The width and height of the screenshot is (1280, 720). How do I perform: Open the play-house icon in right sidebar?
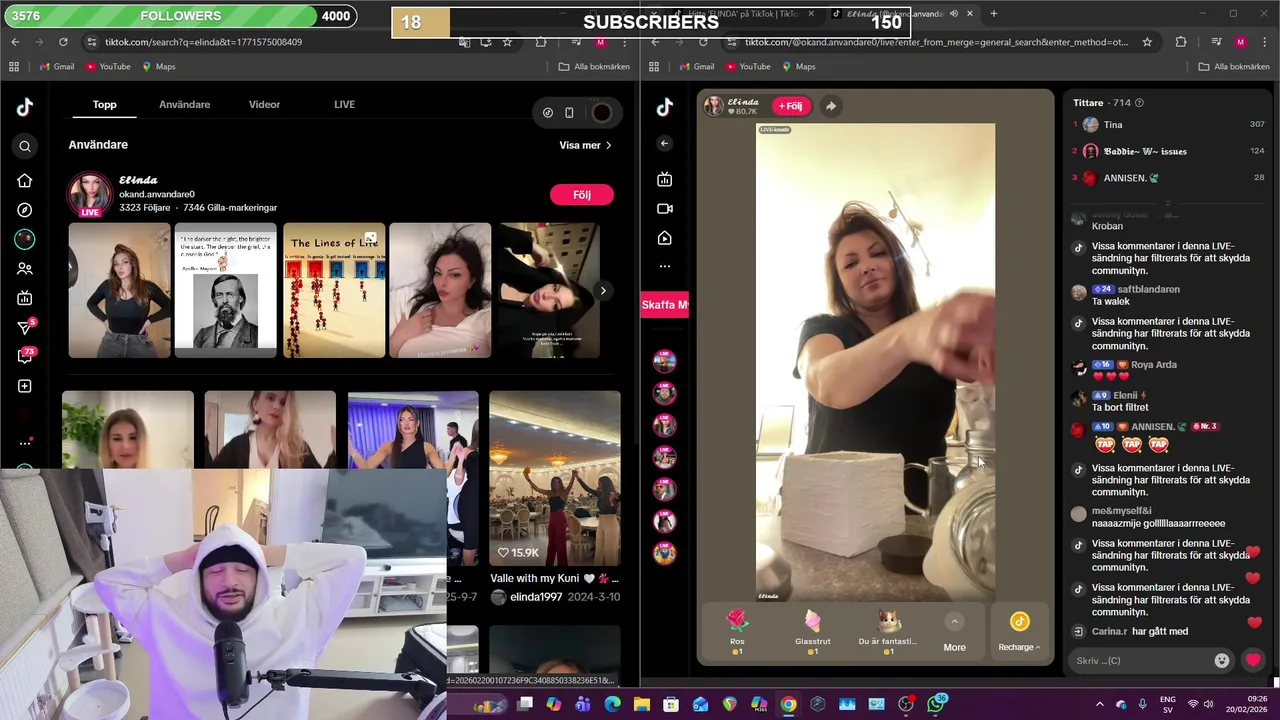pos(665,238)
